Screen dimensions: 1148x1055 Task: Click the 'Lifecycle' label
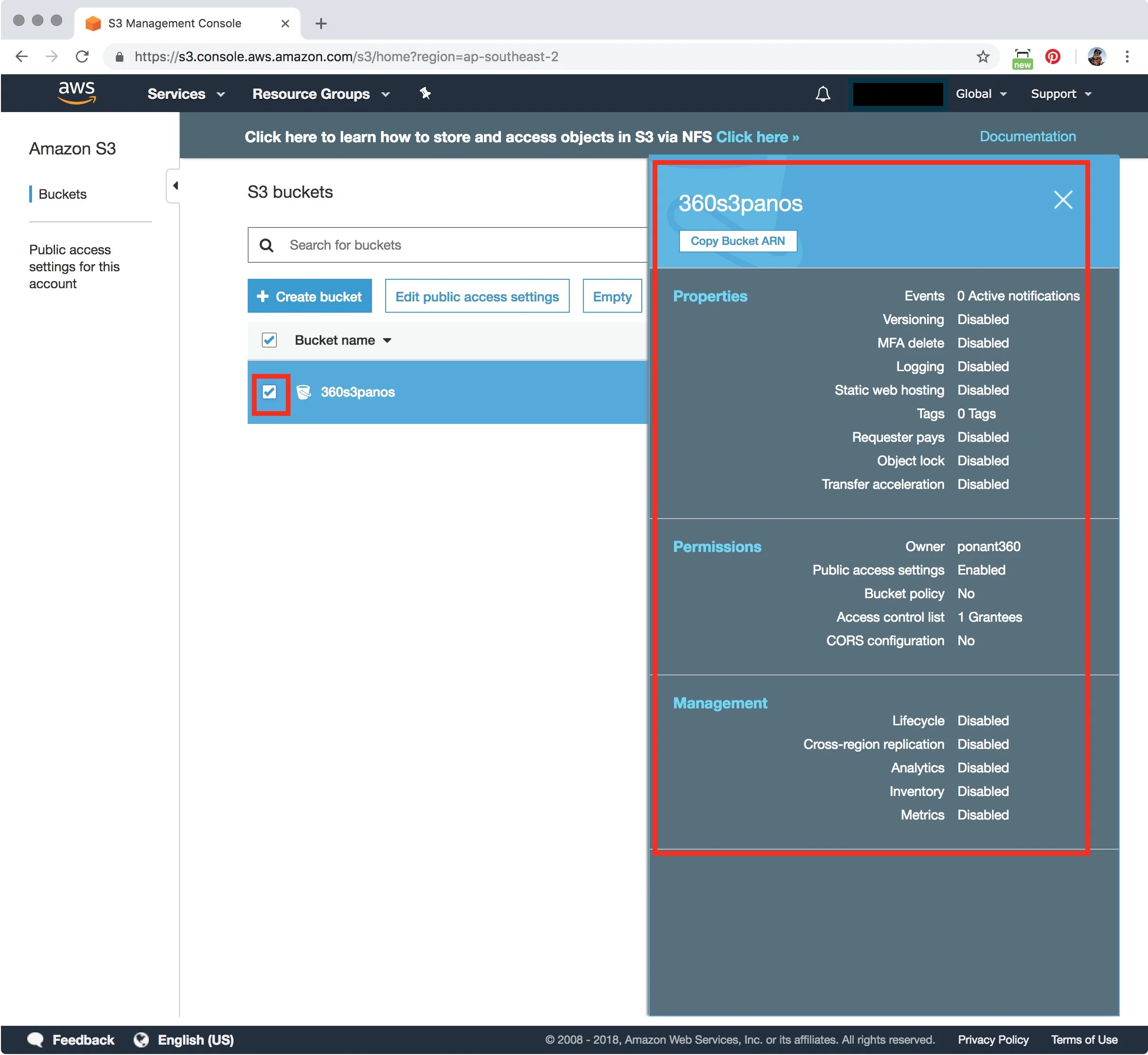tap(918, 721)
